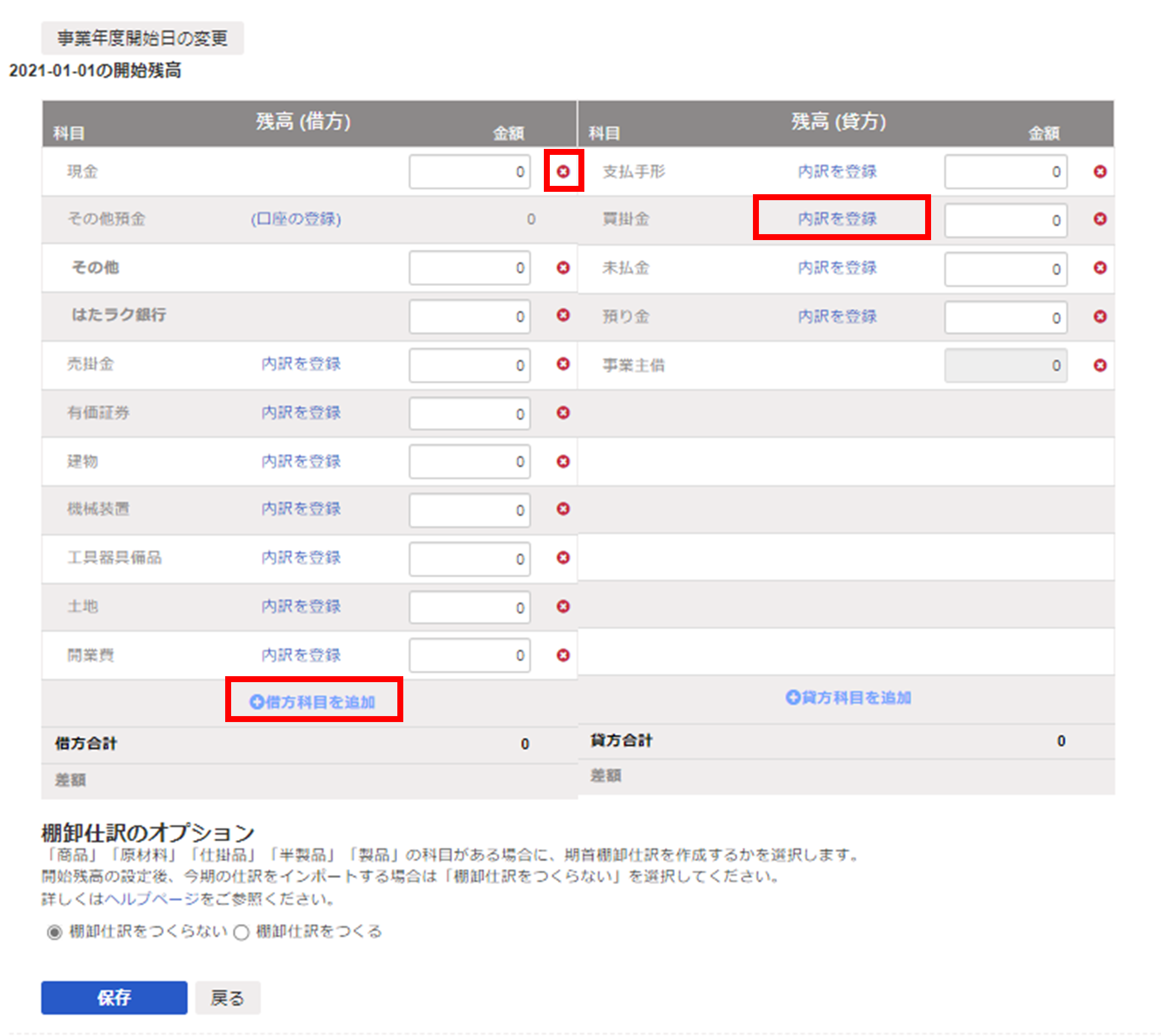Delete the 事業主借 credit row
The image size is (1161, 1036).
1100,365
